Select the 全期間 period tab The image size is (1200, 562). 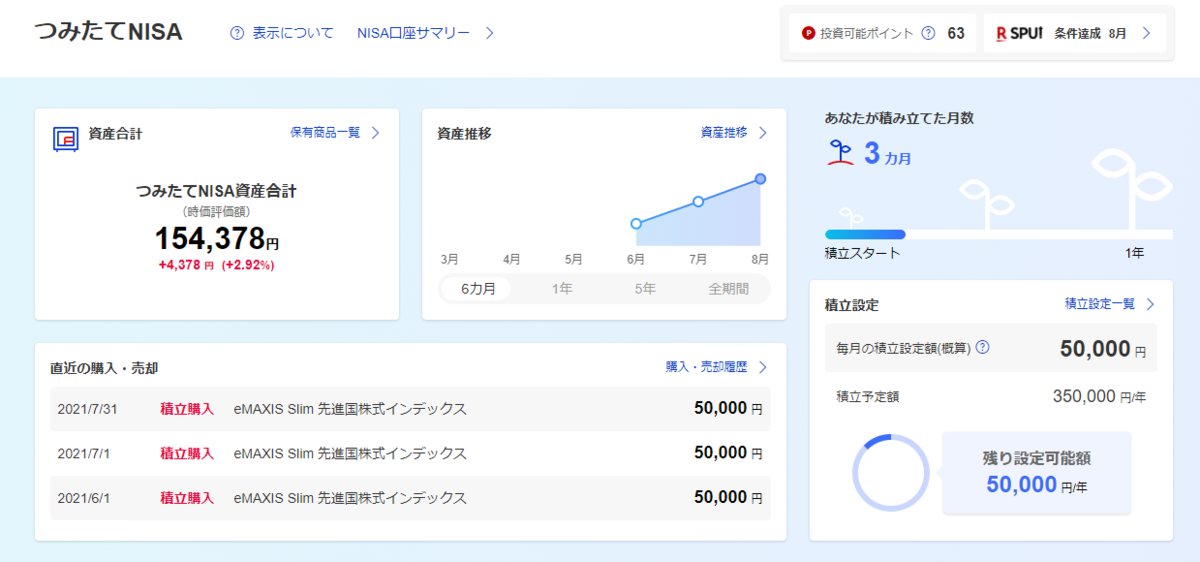pyautogui.click(x=728, y=289)
